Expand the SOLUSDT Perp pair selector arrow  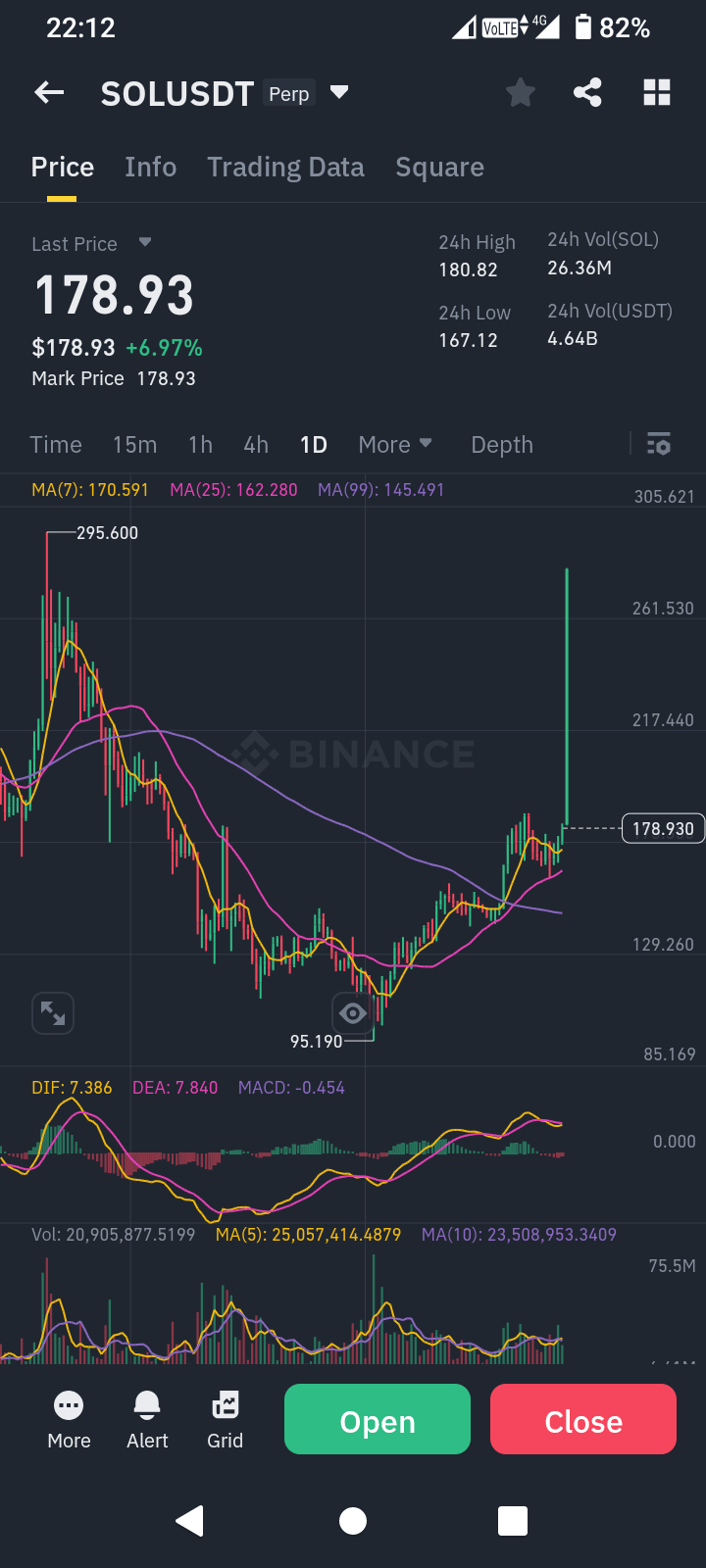tap(339, 92)
